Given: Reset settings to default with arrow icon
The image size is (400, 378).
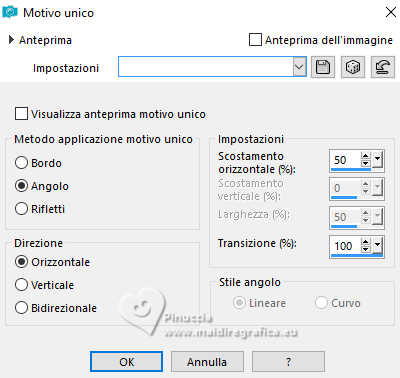Looking at the screenshot, I should tap(383, 67).
